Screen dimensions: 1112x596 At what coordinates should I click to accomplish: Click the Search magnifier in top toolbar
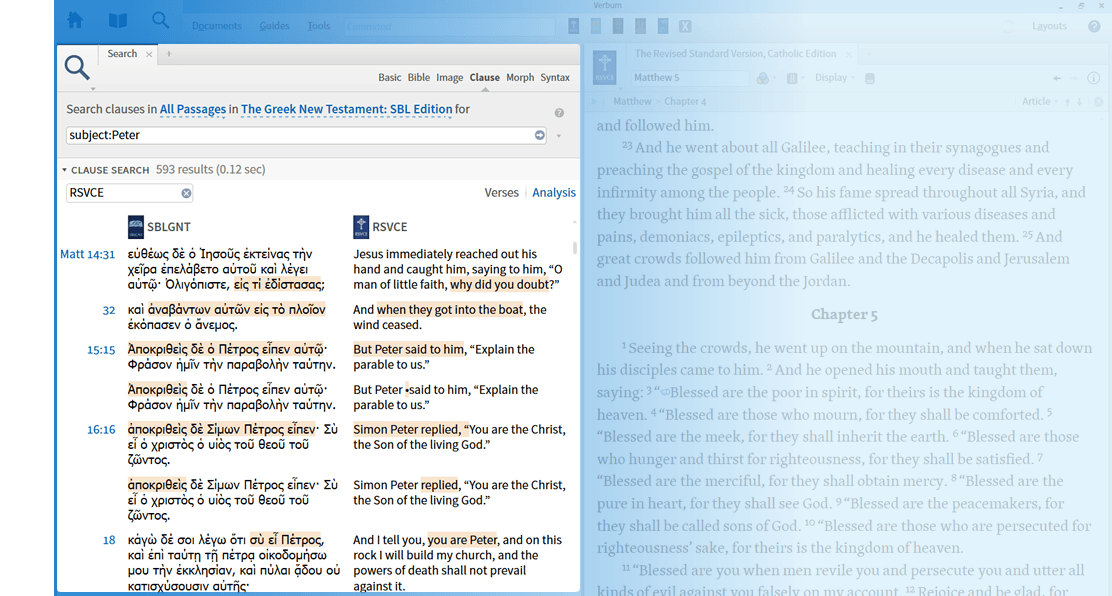161,21
